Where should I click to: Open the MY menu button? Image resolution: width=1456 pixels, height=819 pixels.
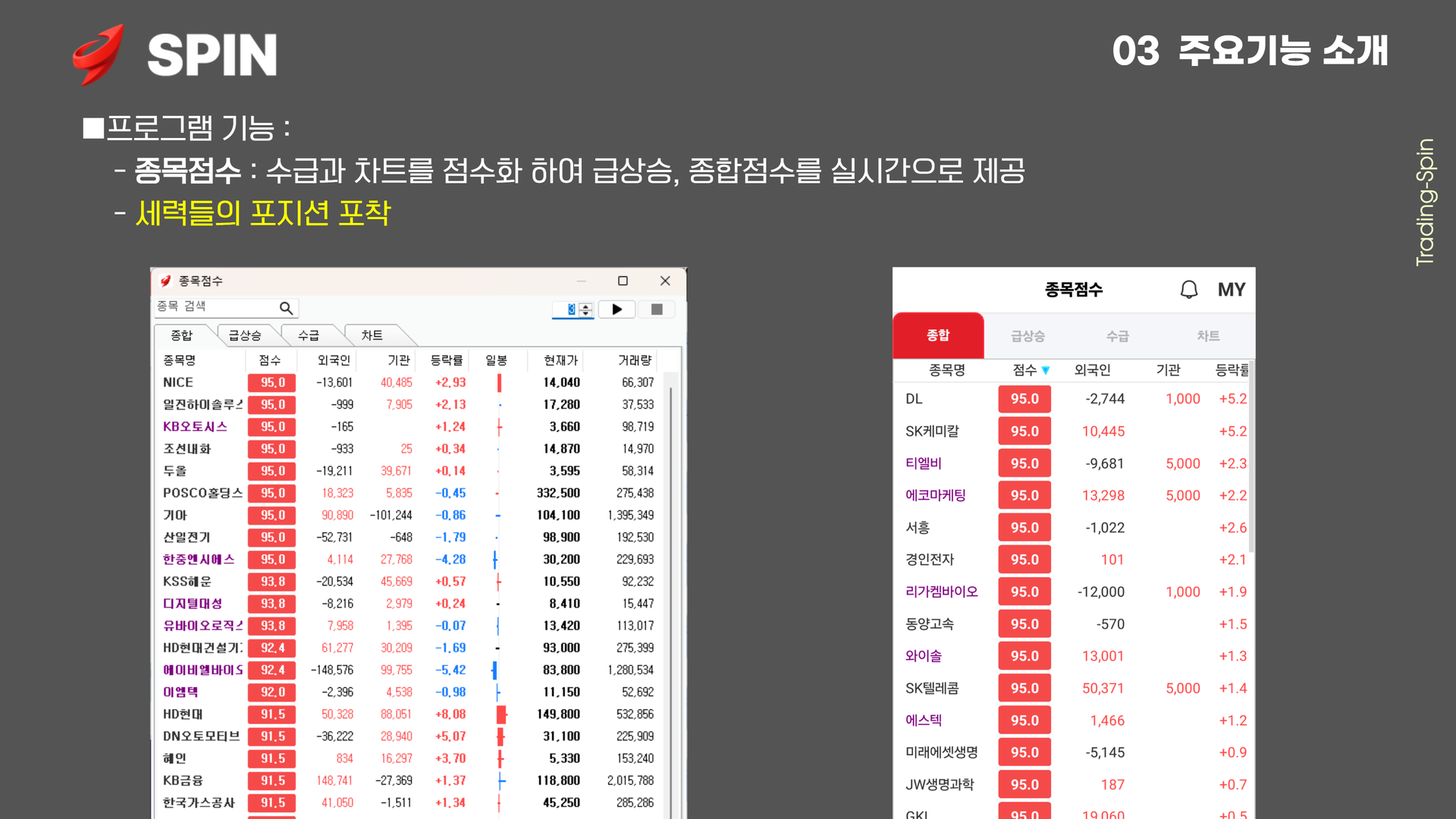pyautogui.click(x=1231, y=290)
